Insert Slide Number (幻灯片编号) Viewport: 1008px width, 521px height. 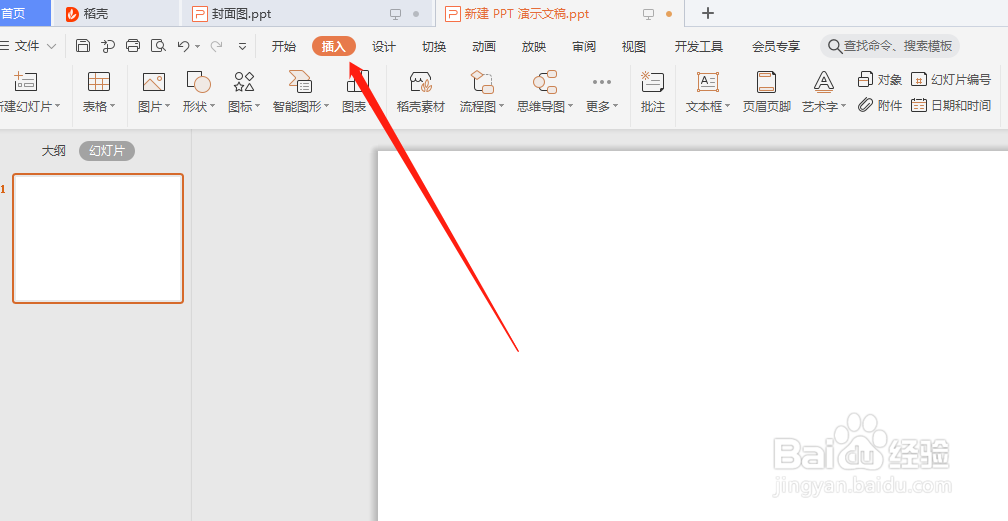[x=951, y=80]
